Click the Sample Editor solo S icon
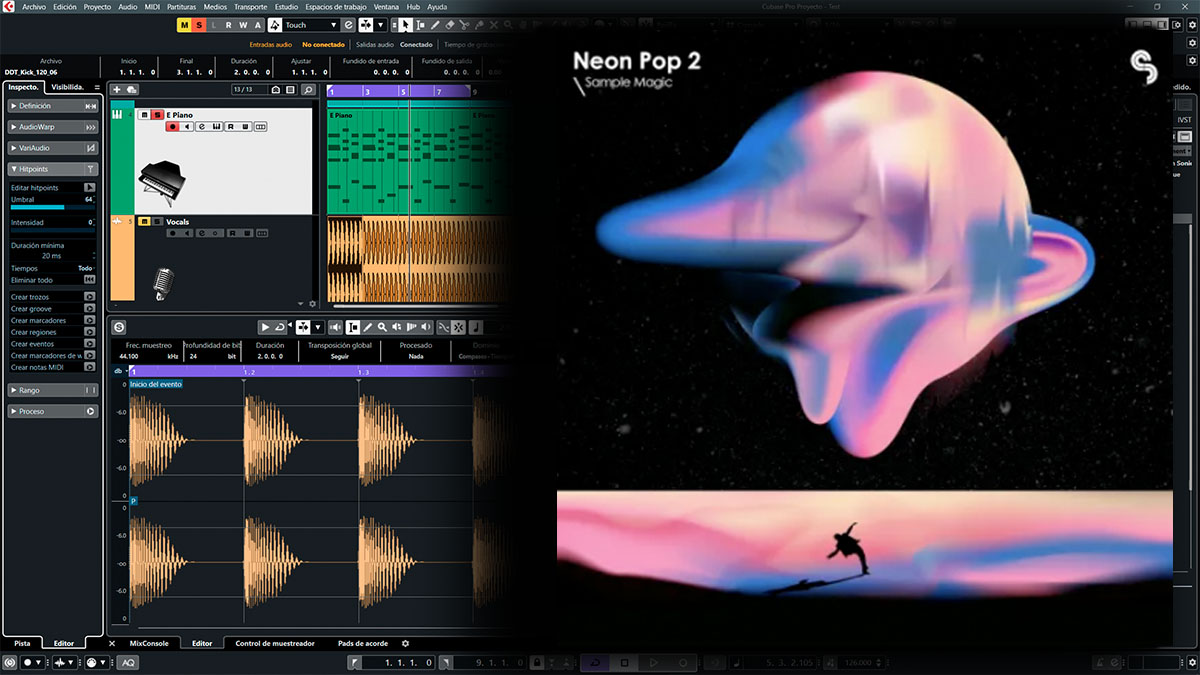The height and width of the screenshot is (675, 1200). point(119,327)
